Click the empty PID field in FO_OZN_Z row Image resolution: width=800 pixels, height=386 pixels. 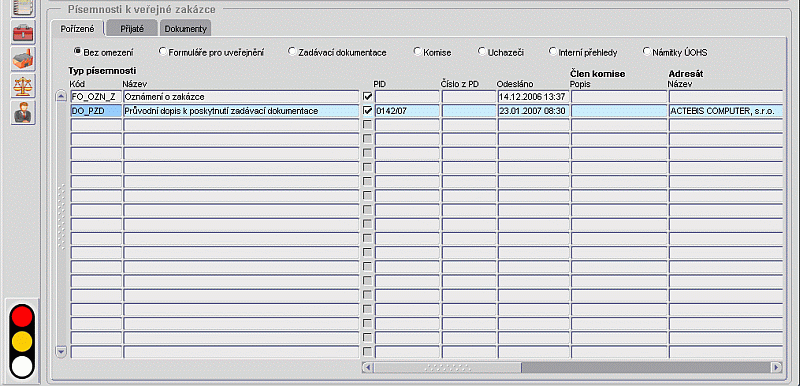point(407,96)
